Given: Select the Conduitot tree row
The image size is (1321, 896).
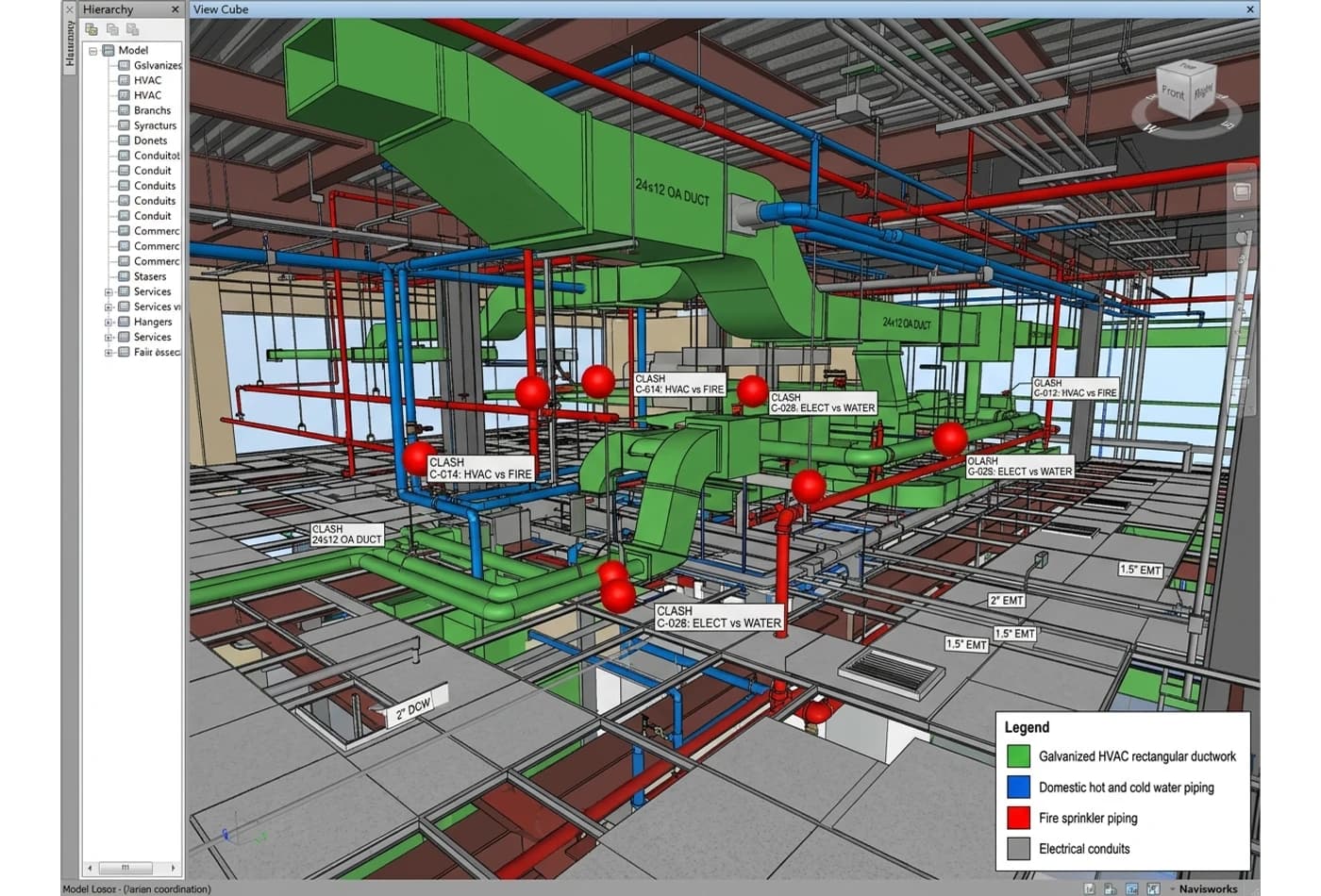Looking at the screenshot, I should point(148,156).
